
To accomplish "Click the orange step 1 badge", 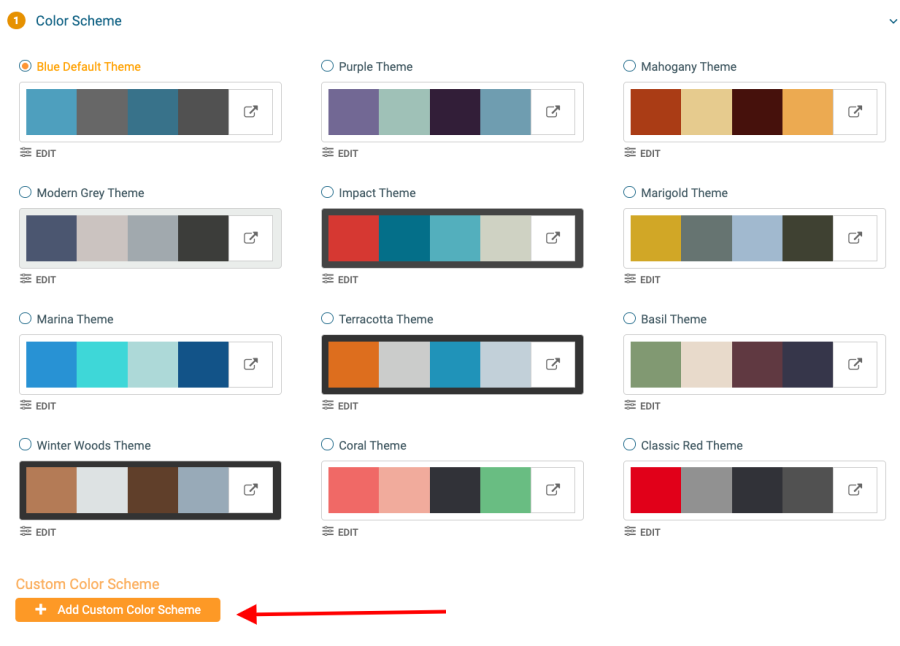I will click(16, 21).
